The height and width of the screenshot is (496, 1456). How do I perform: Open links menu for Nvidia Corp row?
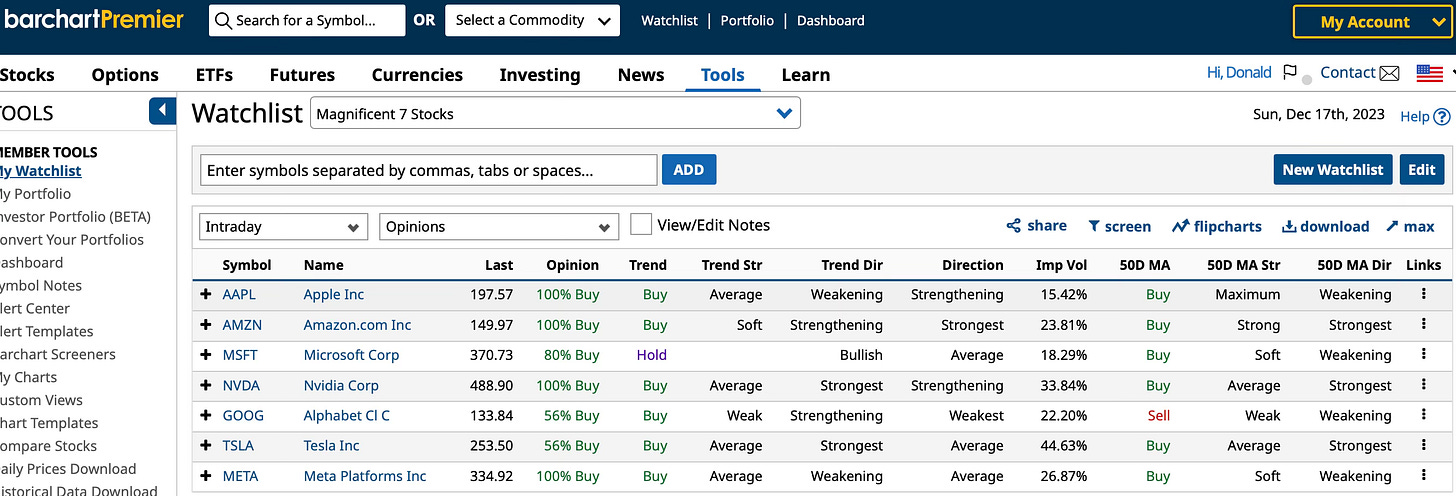(x=1423, y=384)
